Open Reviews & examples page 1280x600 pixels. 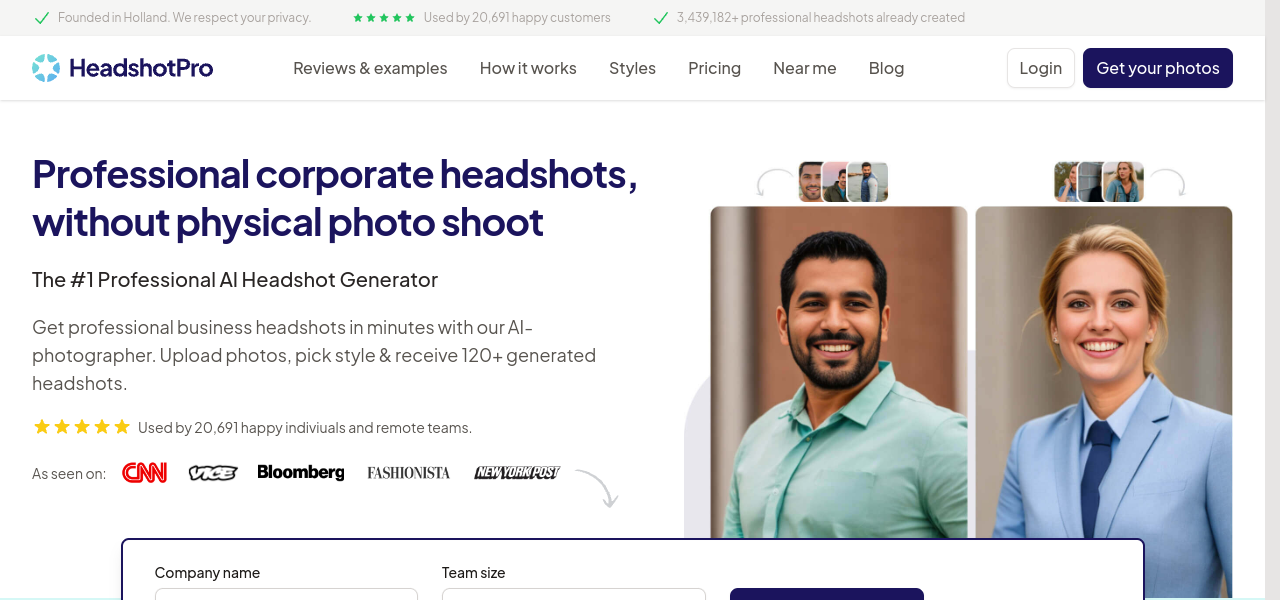[x=370, y=68]
